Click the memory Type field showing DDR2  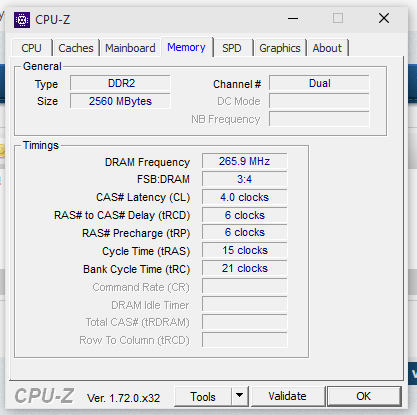[x=120, y=83]
